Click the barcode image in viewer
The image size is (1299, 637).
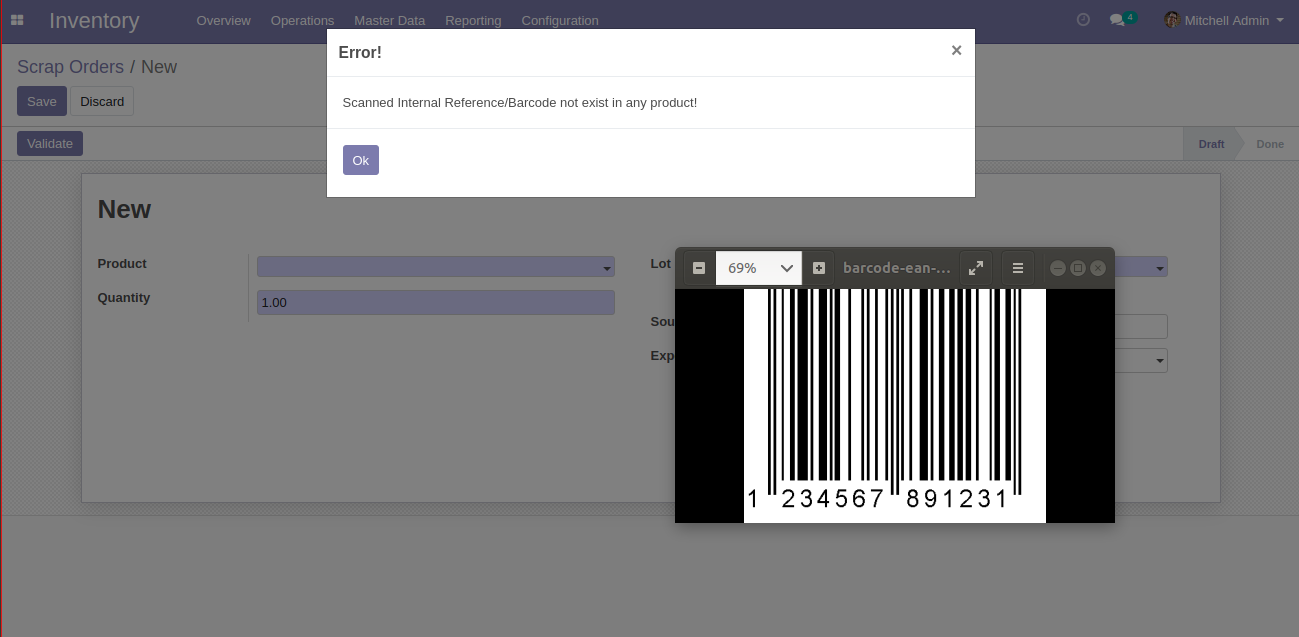895,405
